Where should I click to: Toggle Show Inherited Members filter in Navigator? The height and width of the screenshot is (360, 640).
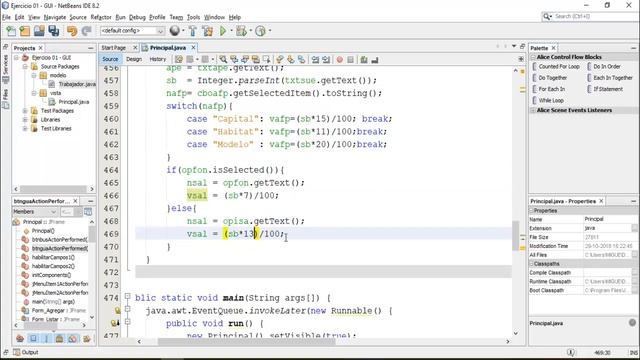(20, 338)
